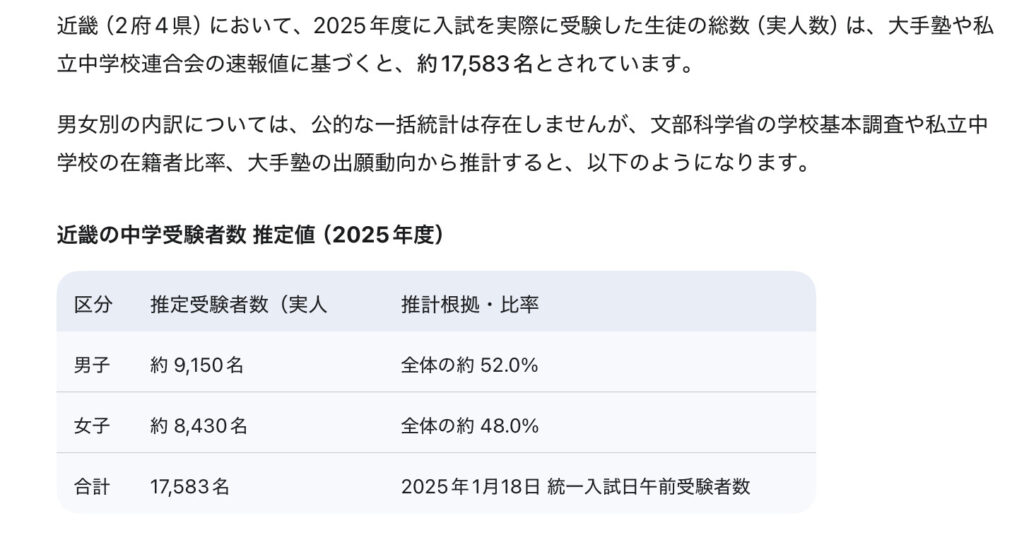Click the 全体の約48.0% cell
The image size is (1024, 540).
pyautogui.click(x=470, y=426)
